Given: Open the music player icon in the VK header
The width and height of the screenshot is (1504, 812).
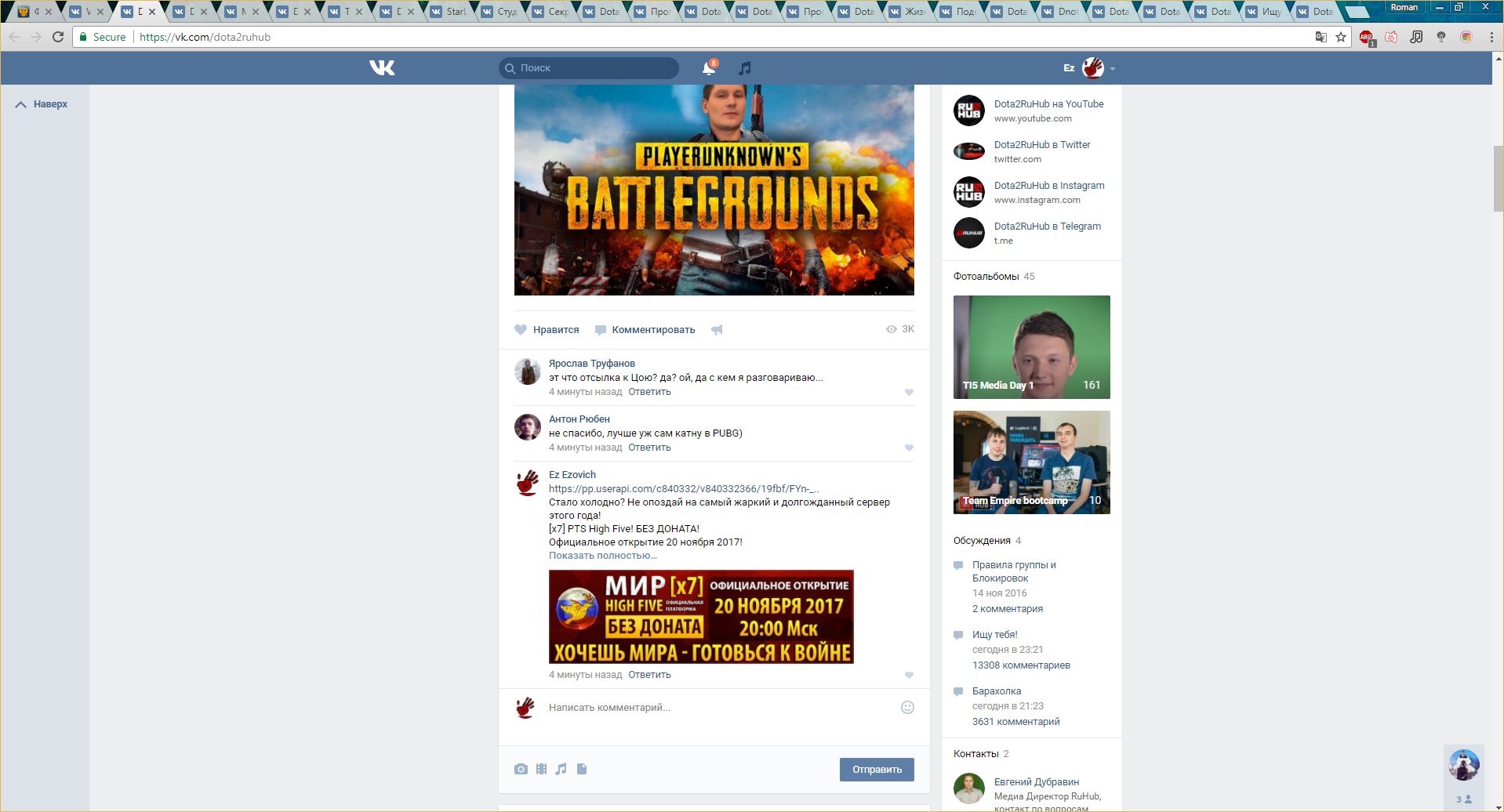Looking at the screenshot, I should (x=745, y=68).
